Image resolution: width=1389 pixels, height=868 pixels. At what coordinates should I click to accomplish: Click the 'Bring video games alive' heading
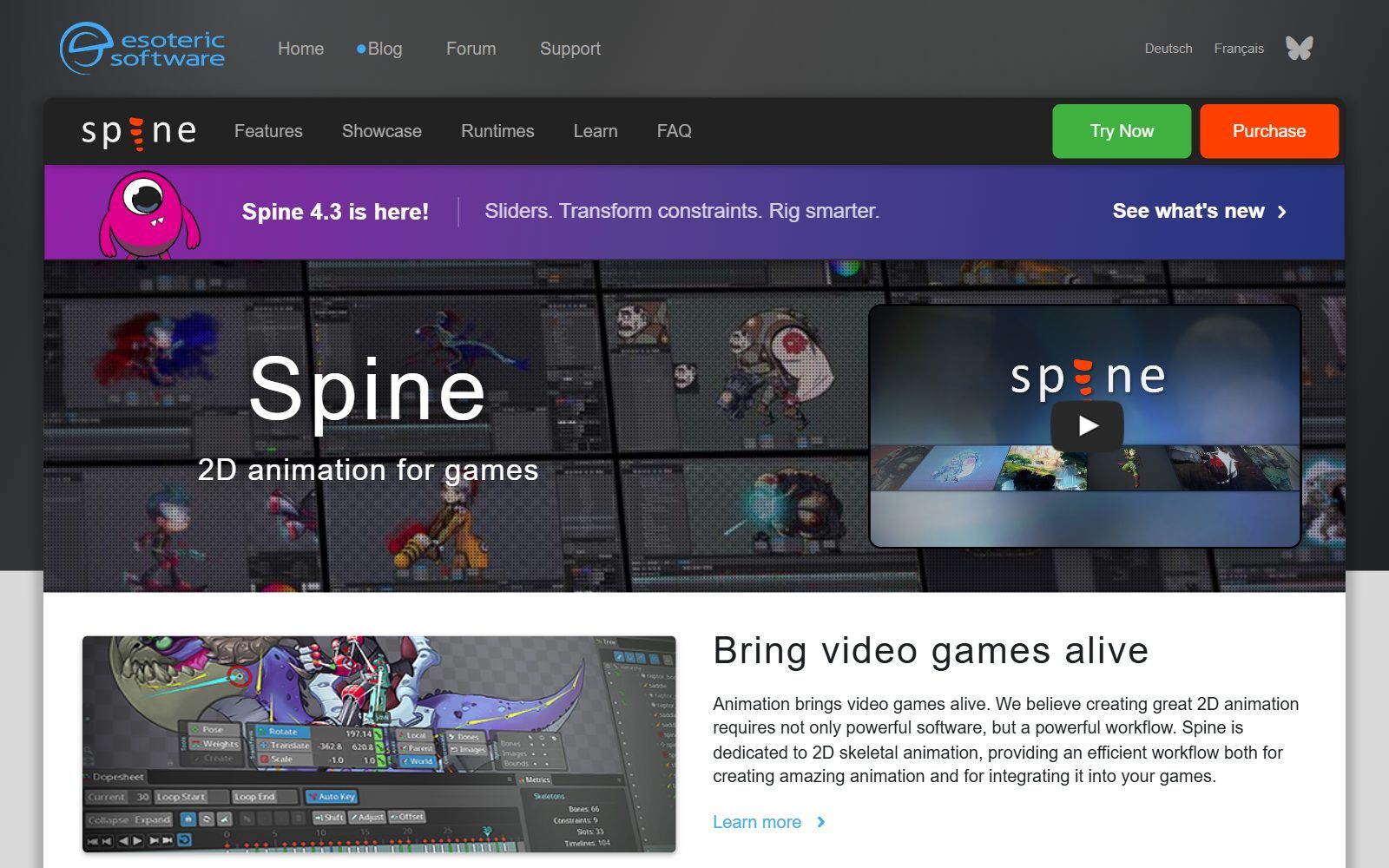coord(931,651)
